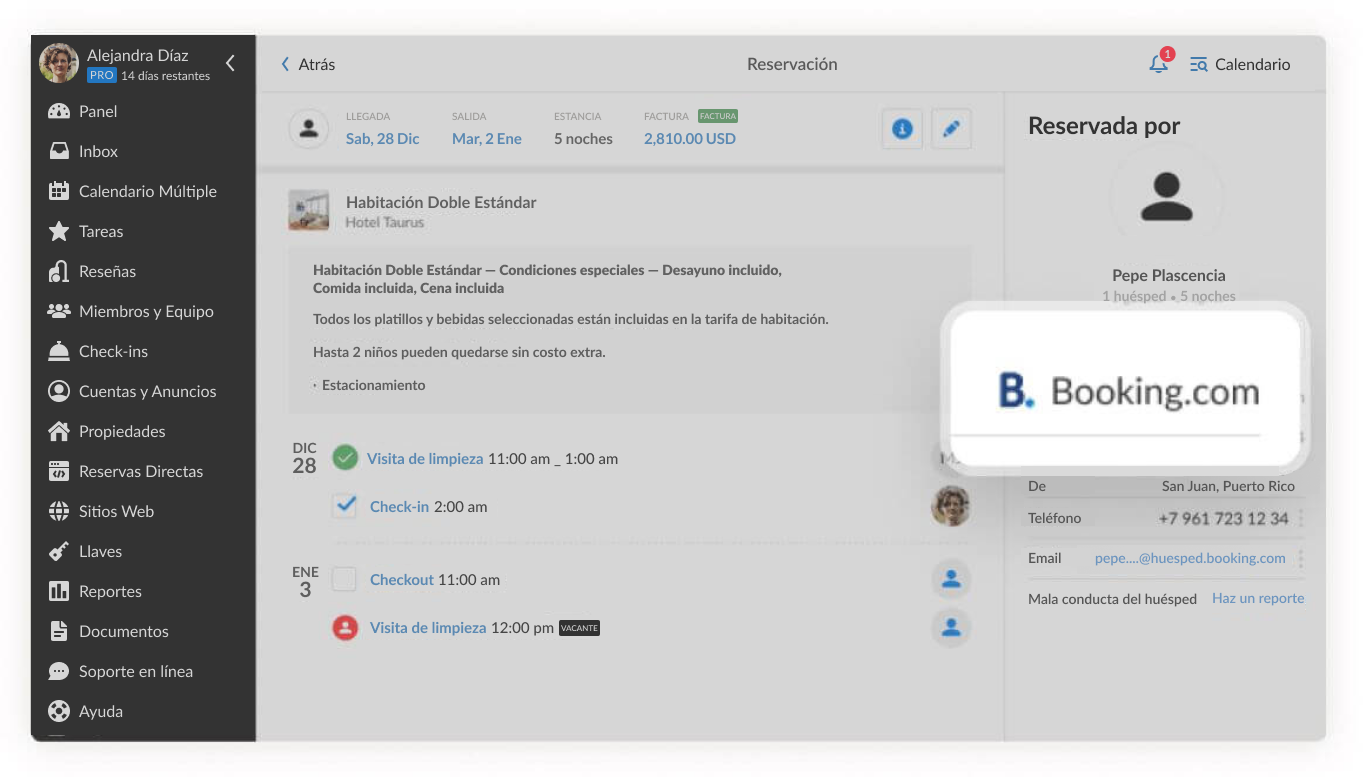Click the green check on Dec 28 cleaning
This screenshot has width=1366, height=777.
pyautogui.click(x=345, y=458)
